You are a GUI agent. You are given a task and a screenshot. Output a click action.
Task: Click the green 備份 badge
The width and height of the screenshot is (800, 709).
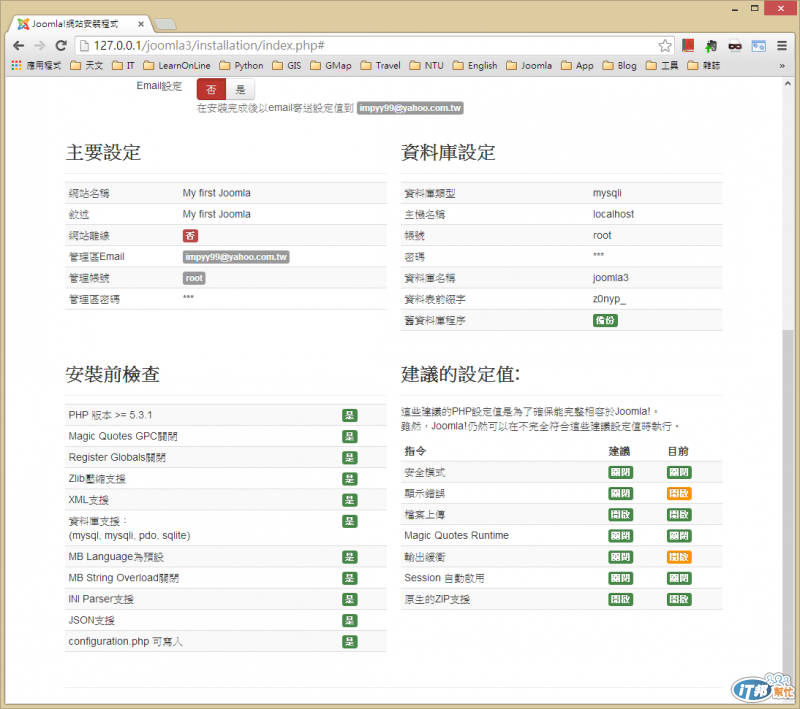click(605, 320)
